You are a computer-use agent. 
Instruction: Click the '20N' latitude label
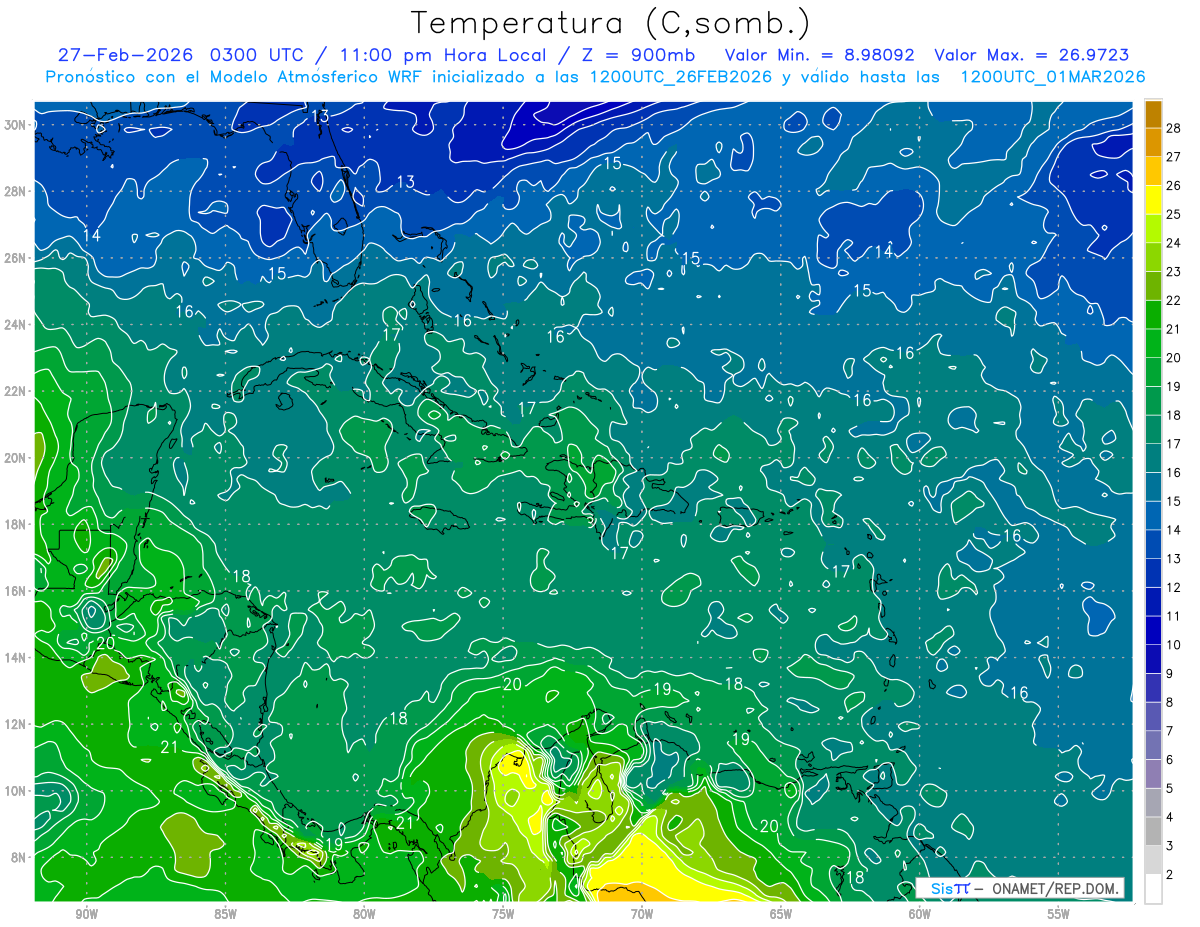[x=17, y=458]
